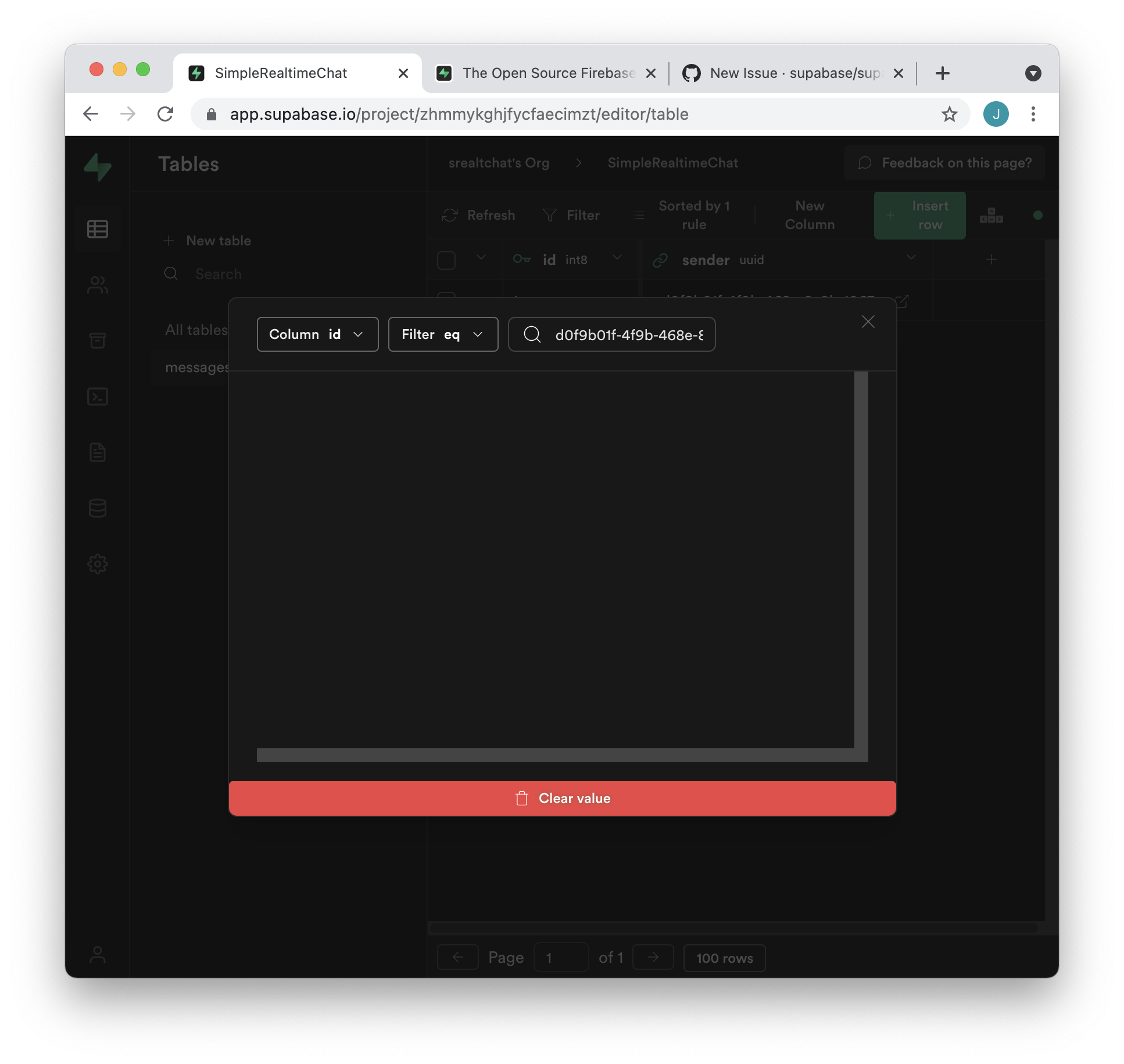Click the horizontal scrollbar in filter popup

click(x=556, y=755)
